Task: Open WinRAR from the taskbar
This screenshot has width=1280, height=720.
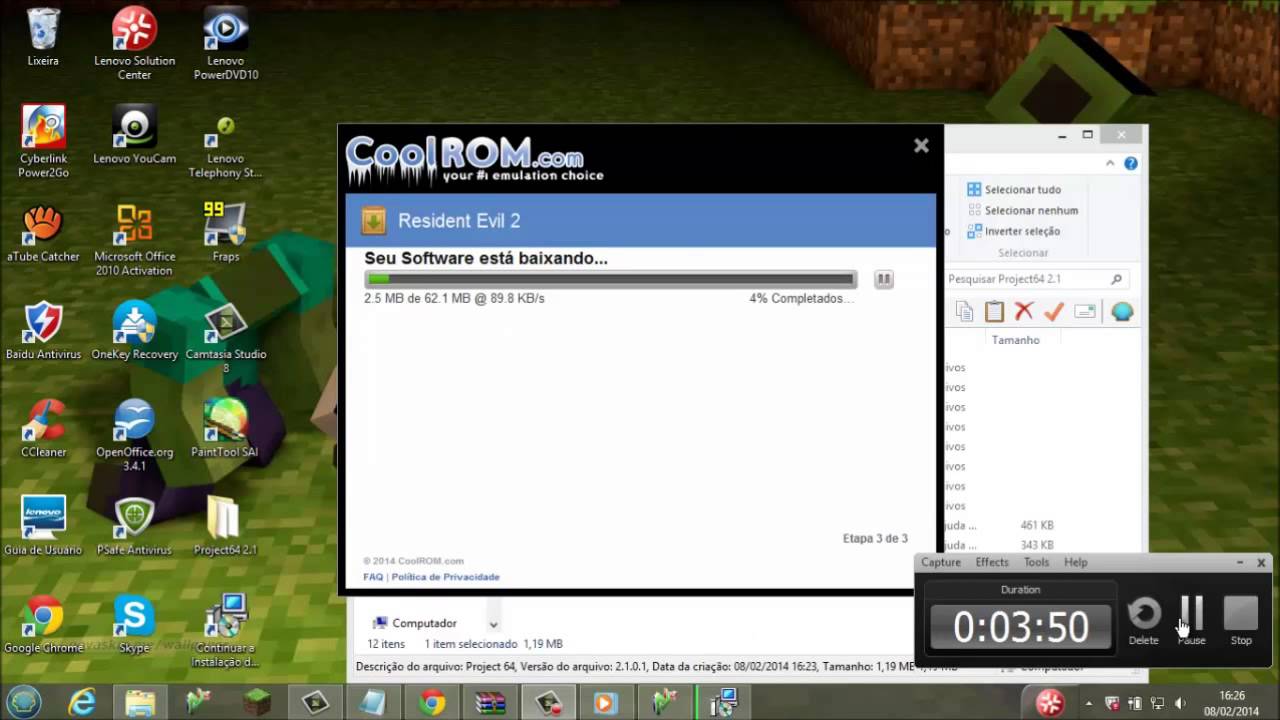Action: 490,702
